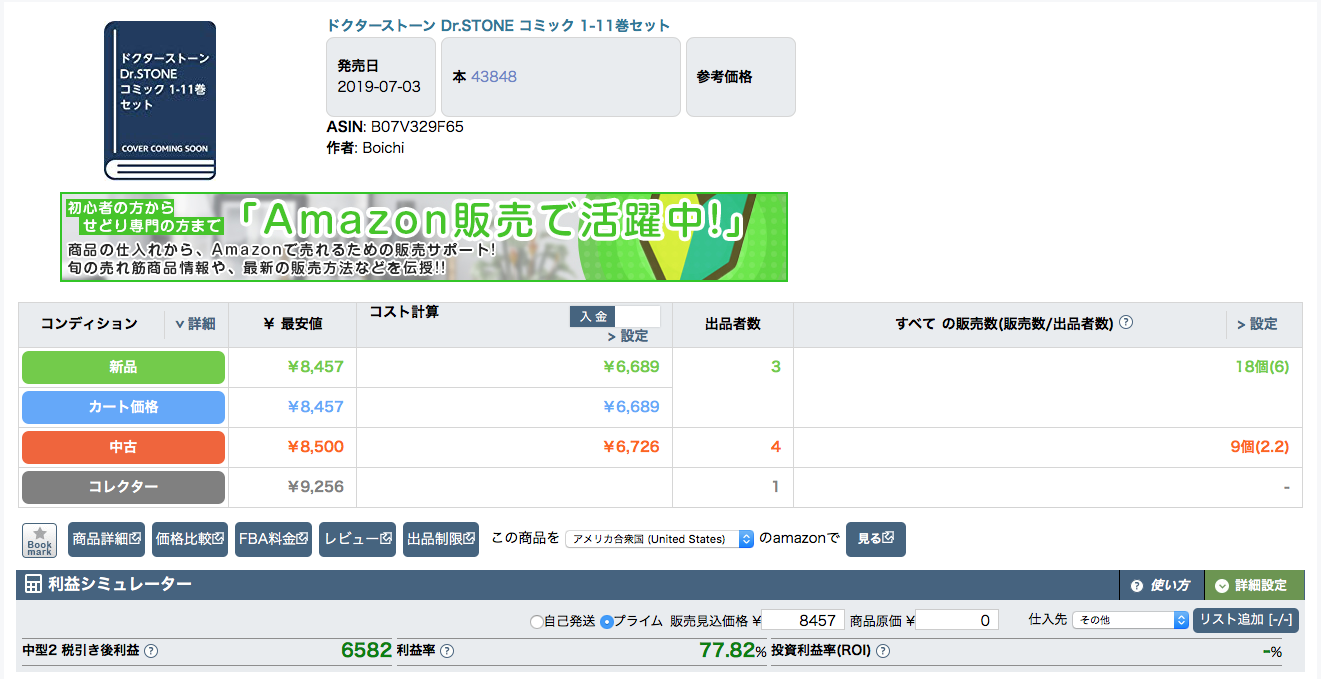Open the 使い方 tab
This screenshot has width=1321, height=679.
pos(1160,585)
